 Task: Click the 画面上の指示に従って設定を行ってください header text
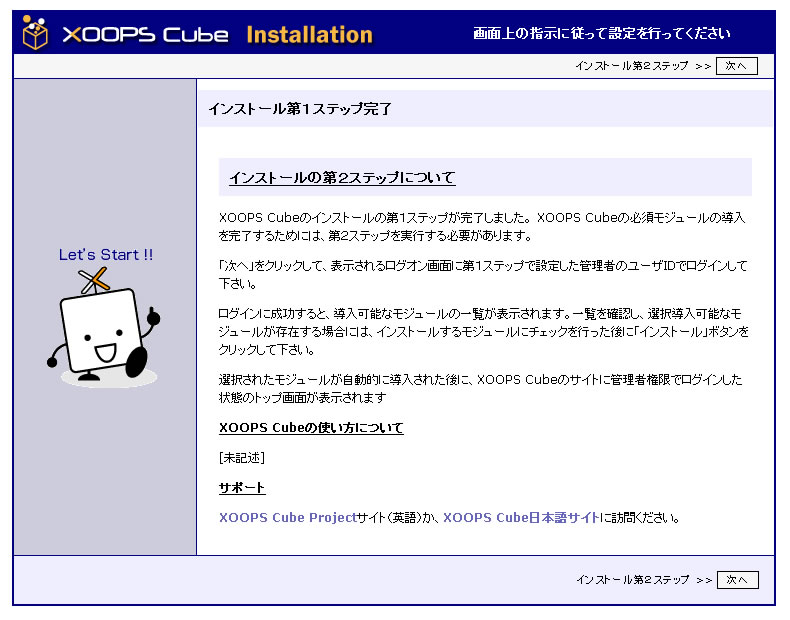click(602, 34)
